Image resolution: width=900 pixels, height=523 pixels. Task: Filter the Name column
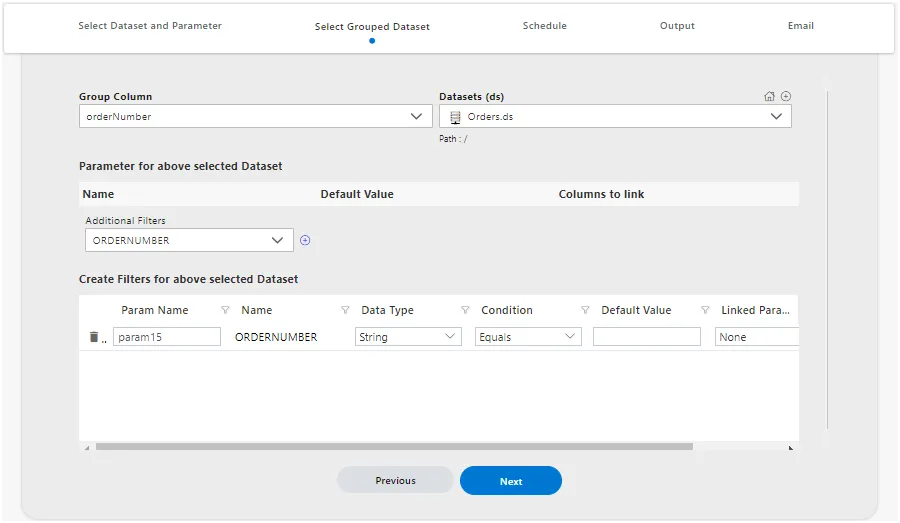(x=345, y=310)
